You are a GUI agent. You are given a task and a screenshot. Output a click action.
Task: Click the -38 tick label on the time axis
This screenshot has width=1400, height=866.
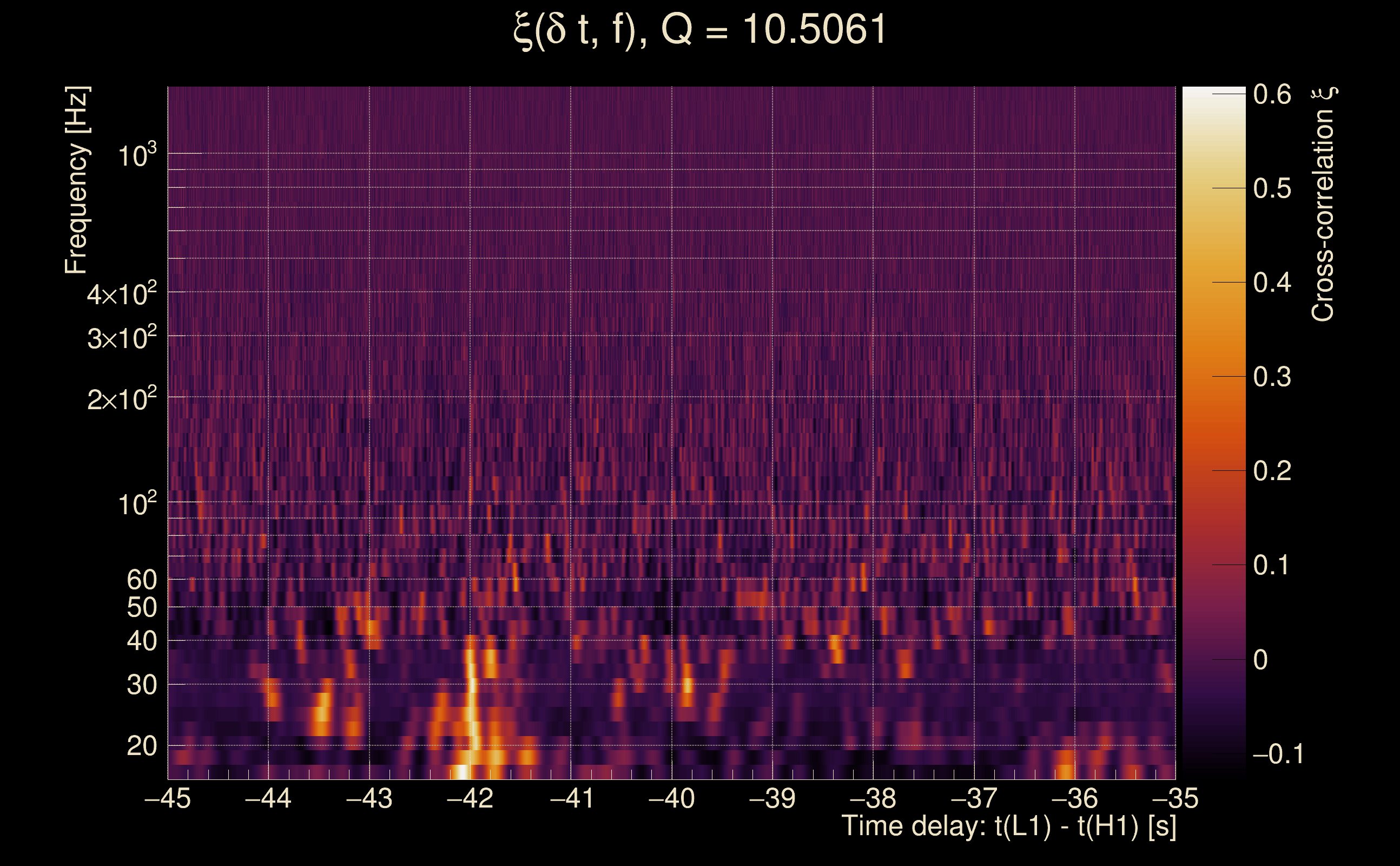click(x=873, y=798)
